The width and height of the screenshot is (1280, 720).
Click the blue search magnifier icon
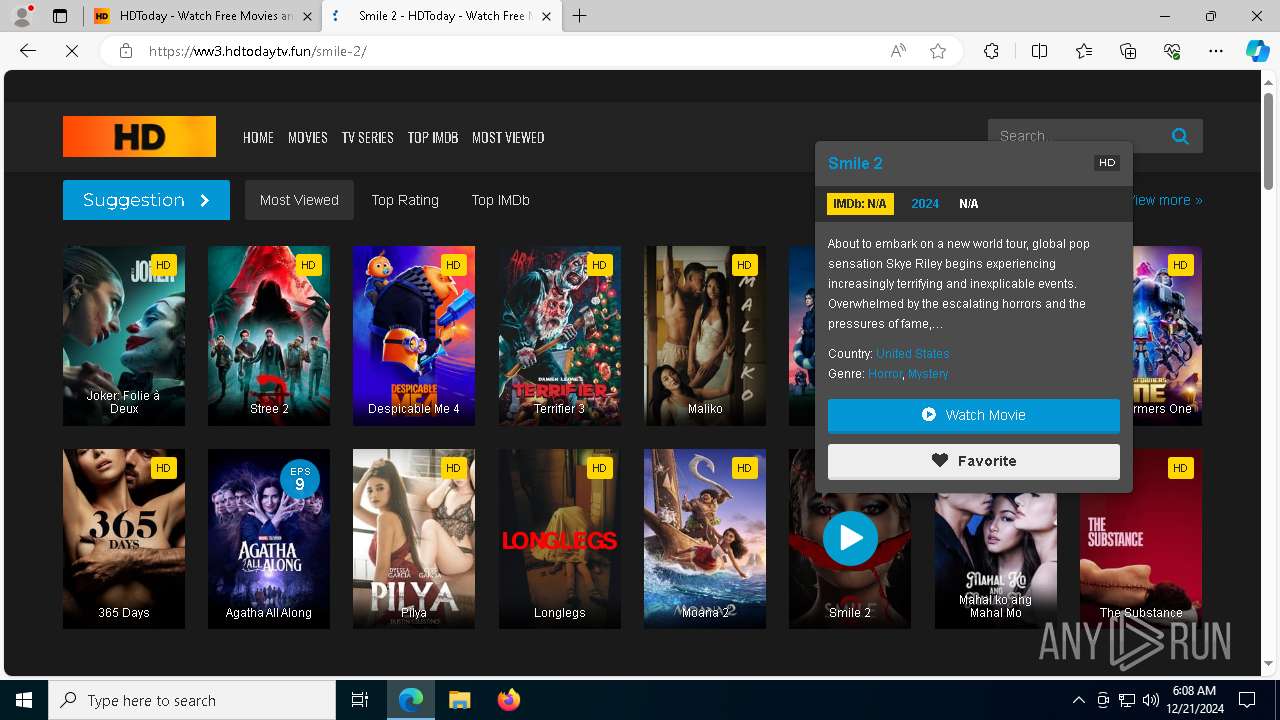pos(1180,136)
